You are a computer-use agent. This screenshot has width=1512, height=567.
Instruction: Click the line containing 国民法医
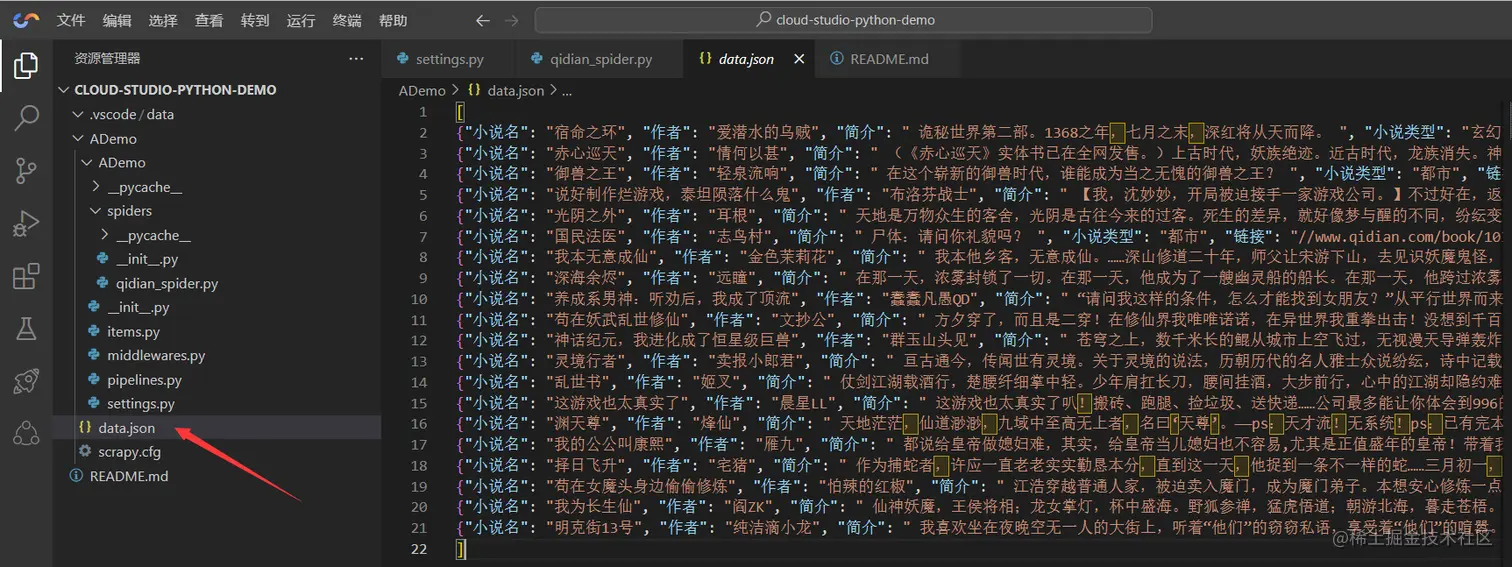[980, 237]
